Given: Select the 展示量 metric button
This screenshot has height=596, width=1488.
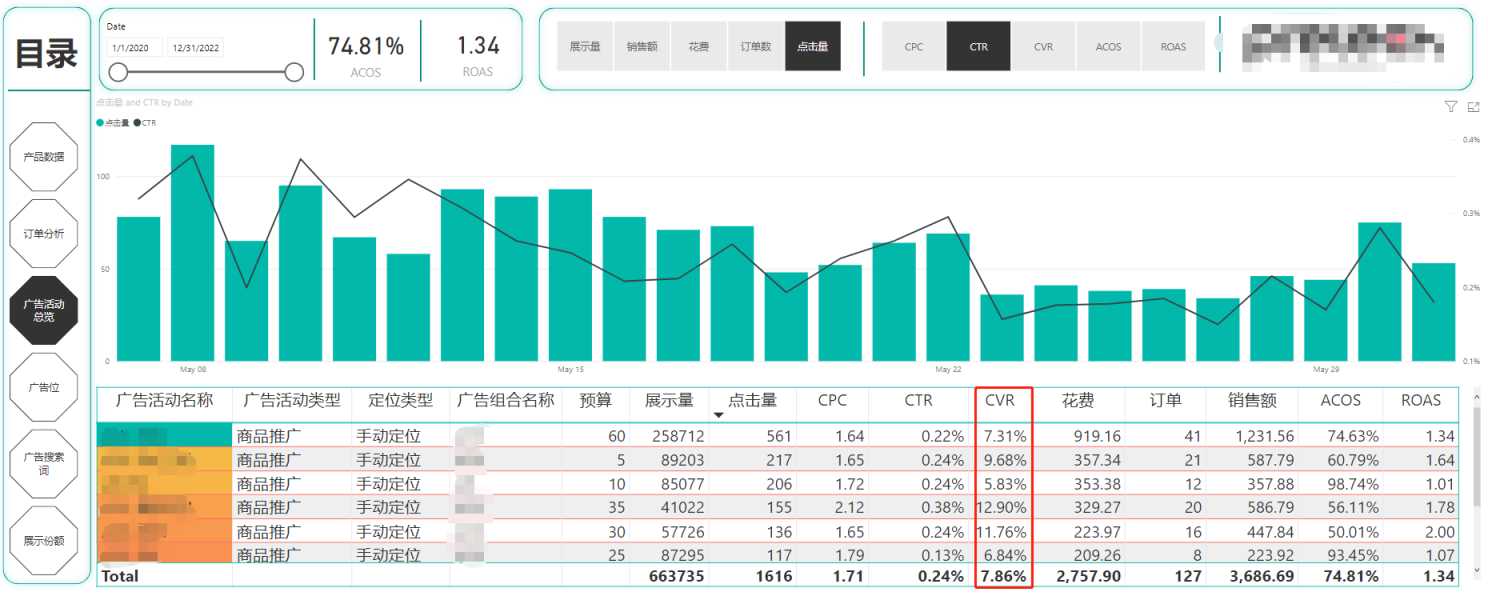Looking at the screenshot, I should (x=584, y=46).
